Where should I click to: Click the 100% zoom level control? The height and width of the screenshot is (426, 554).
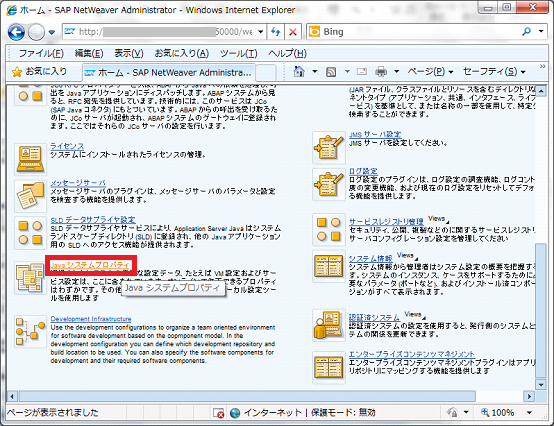click(497, 412)
